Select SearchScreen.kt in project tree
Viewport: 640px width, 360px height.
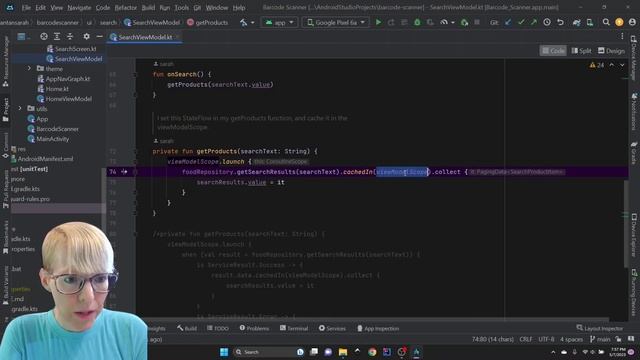pyautogui.click(x=71, y=49)
